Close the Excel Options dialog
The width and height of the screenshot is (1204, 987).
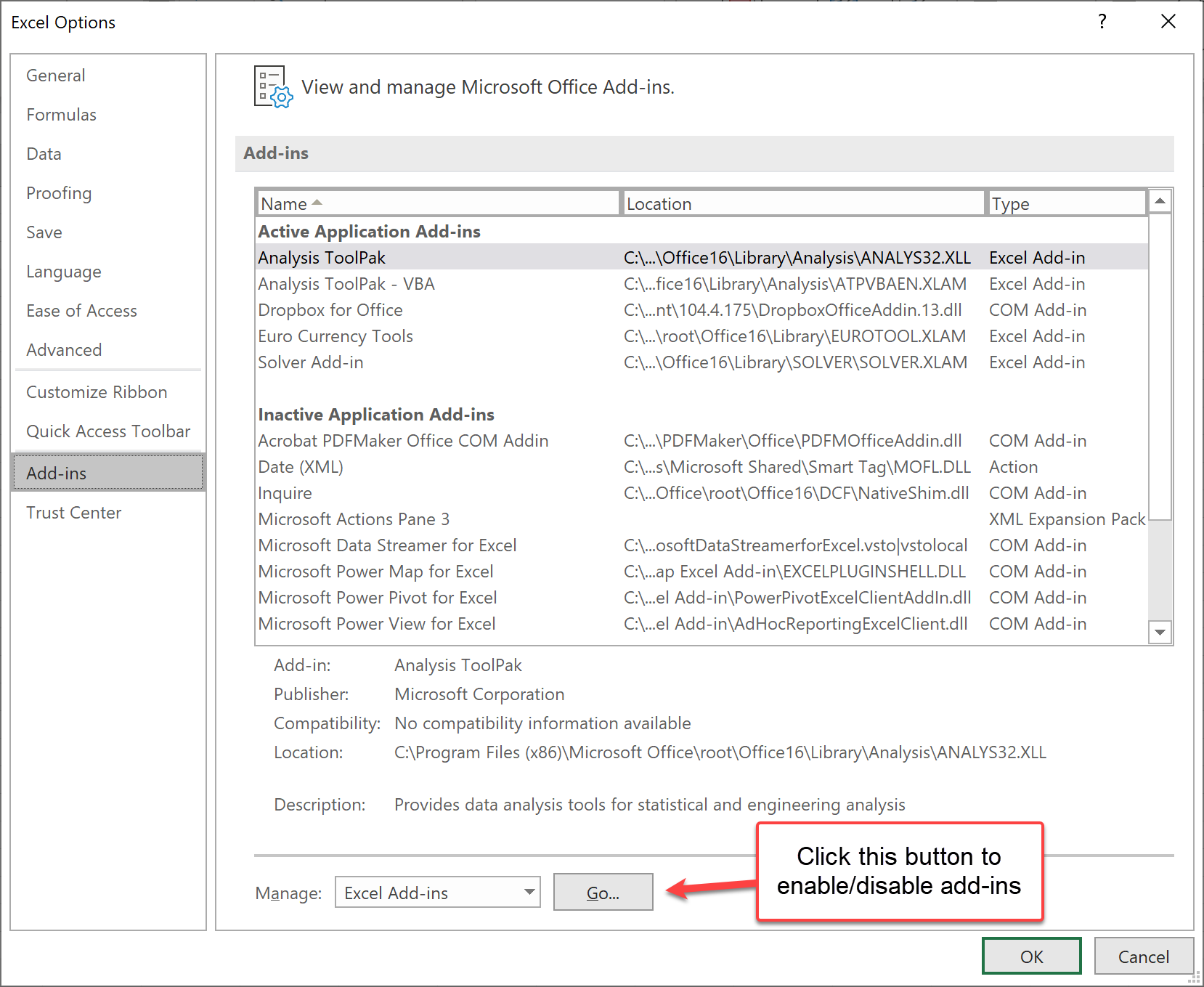1168,22
